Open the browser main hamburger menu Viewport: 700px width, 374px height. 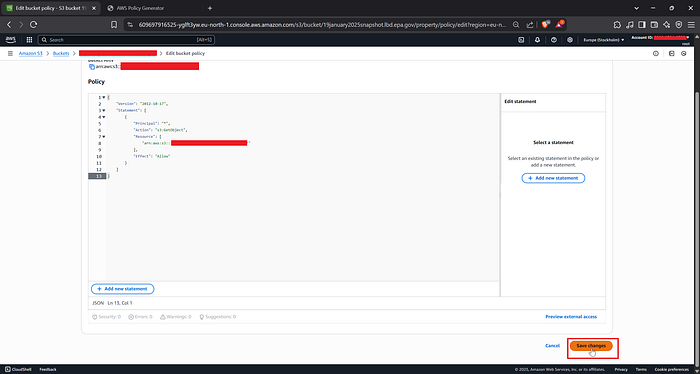coord(692,25)
